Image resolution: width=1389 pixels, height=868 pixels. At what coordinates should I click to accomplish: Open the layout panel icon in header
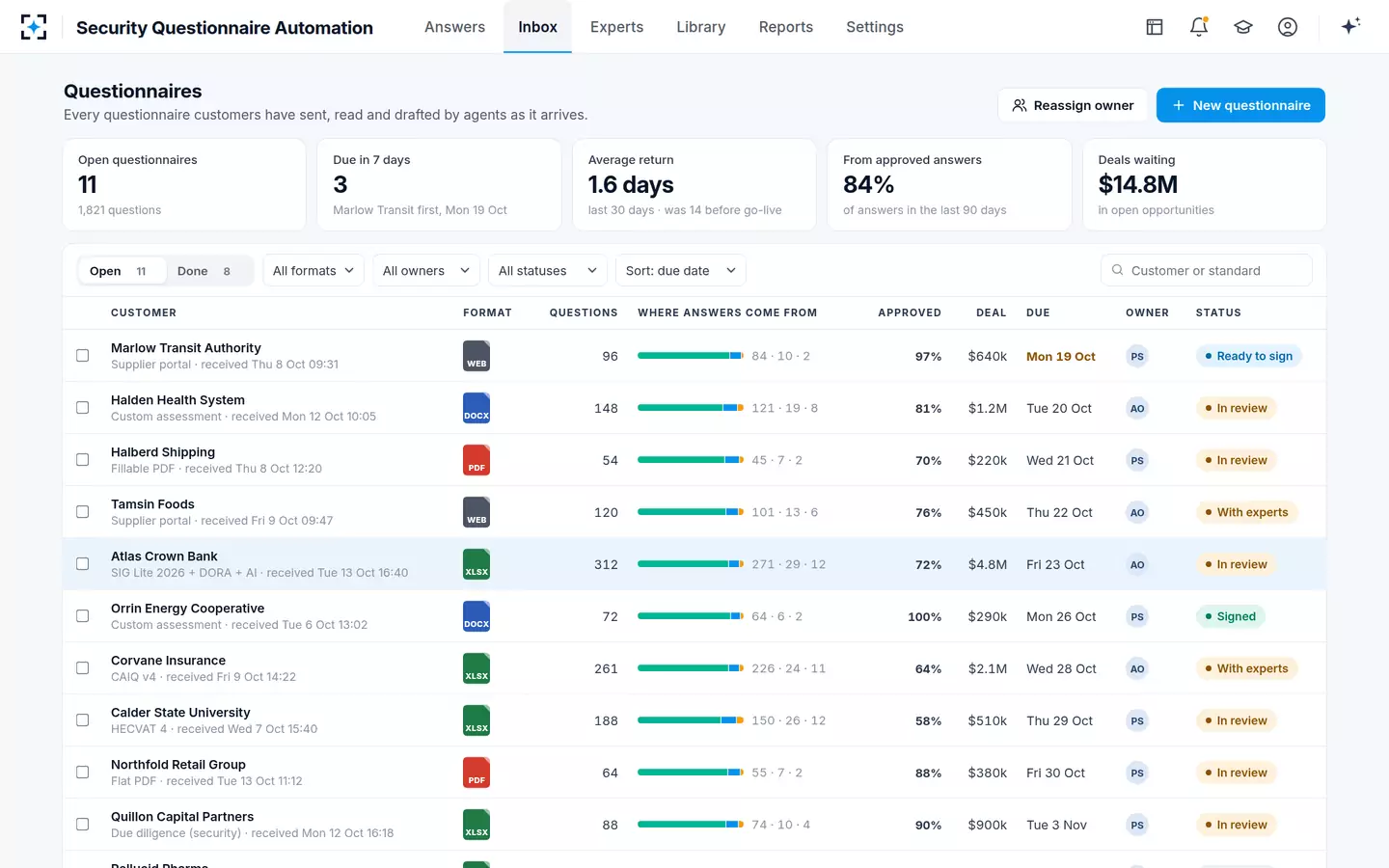1155,27
